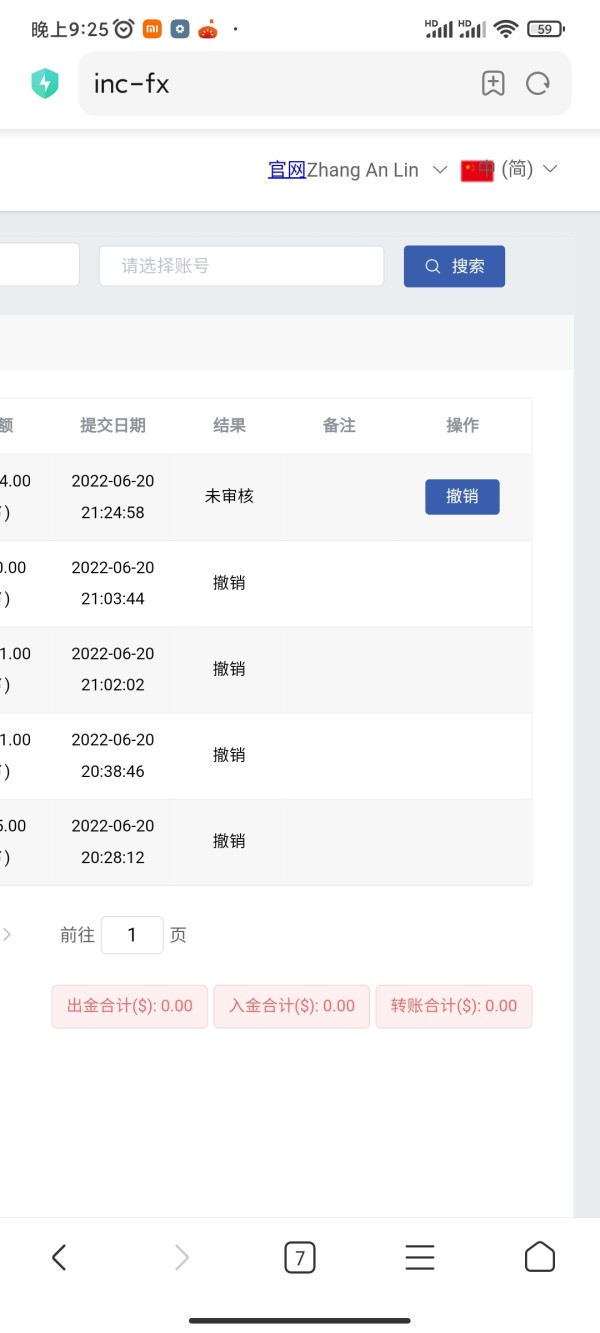This screenshot has height=1333, width=600.
Task: Click the 搜索 search button
Action: click(454, 266)
